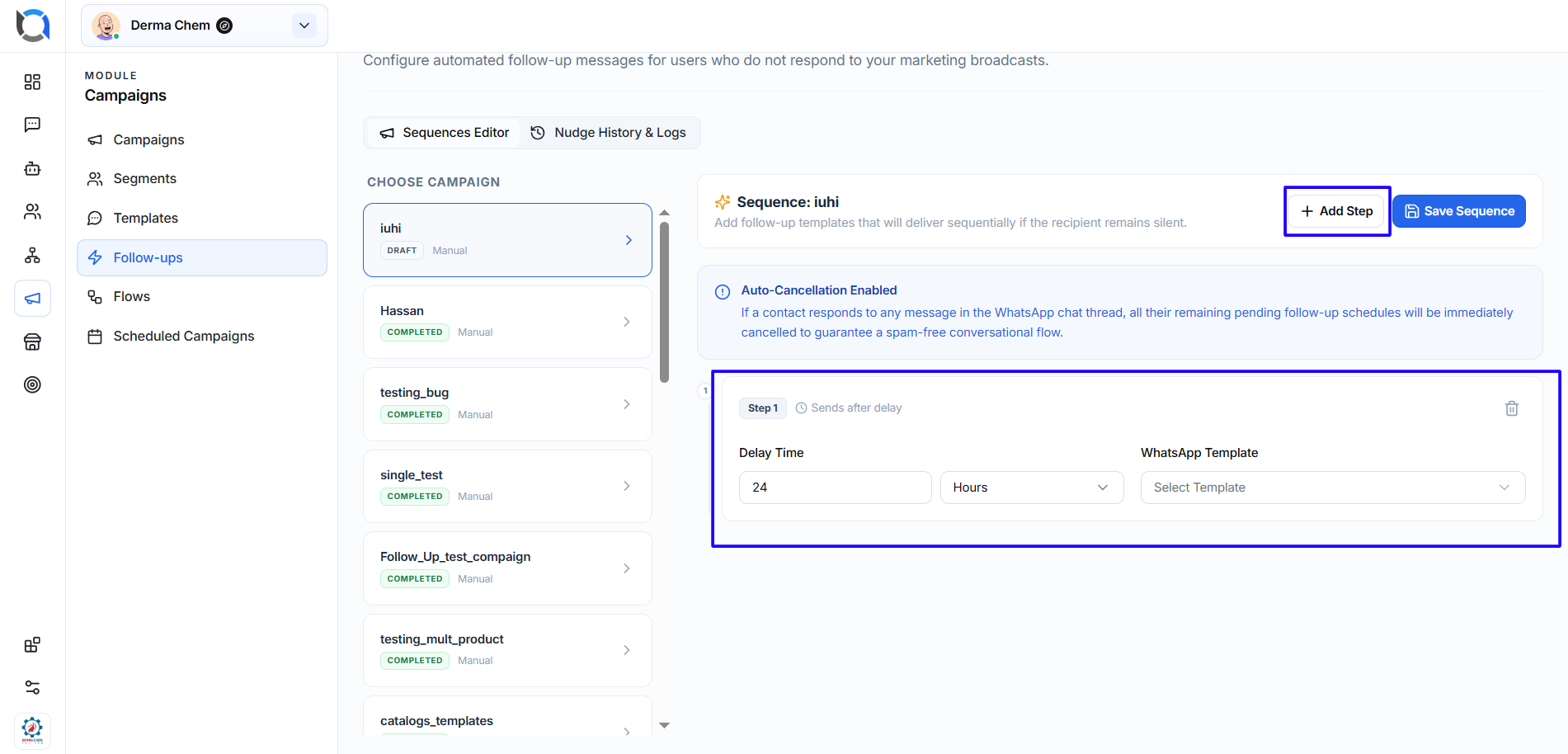
Task: Click the Step 1 badge label
Action: pyautogui.click(x=763, y=408)
